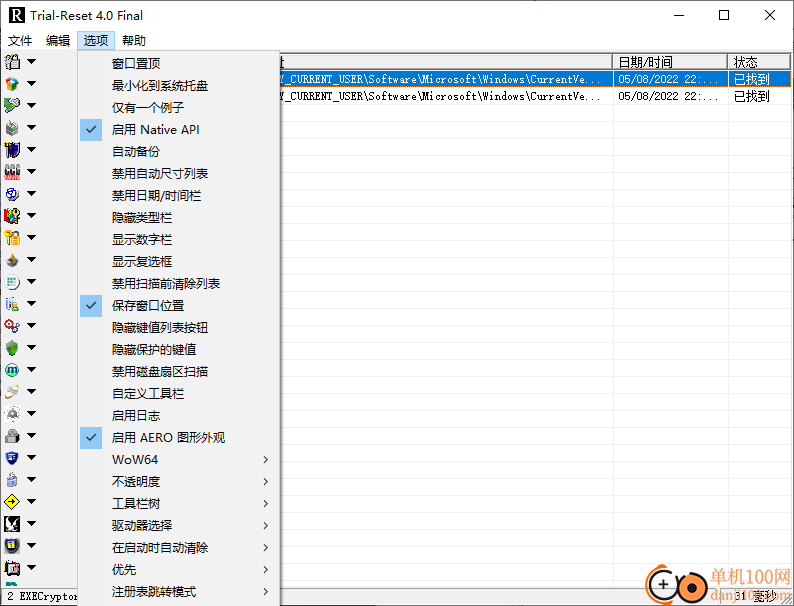
Task: Click the white key and yellow padlock icon
Action: (12, 62)
